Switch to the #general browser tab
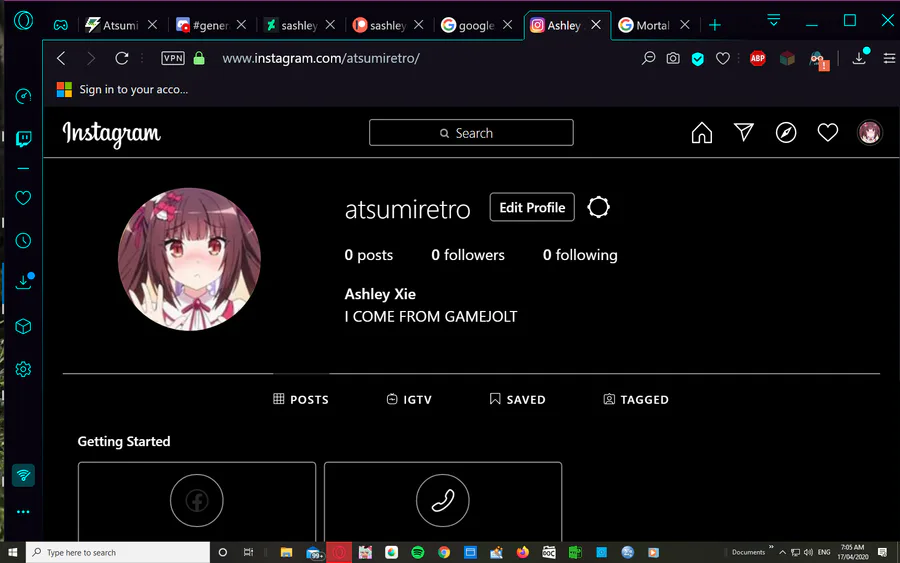 pyautogui.click(x=203, y=25)
